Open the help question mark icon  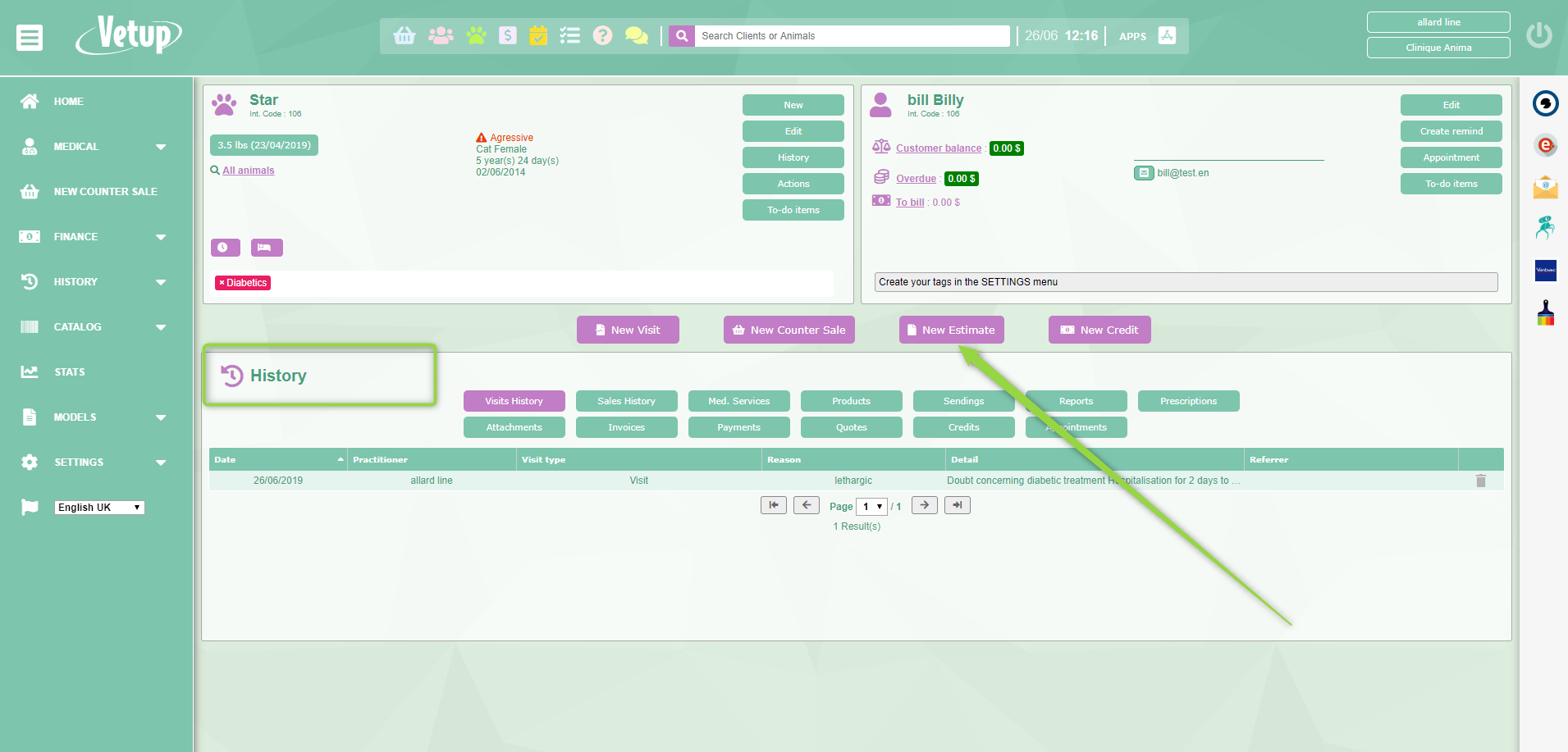coord(602,35)
